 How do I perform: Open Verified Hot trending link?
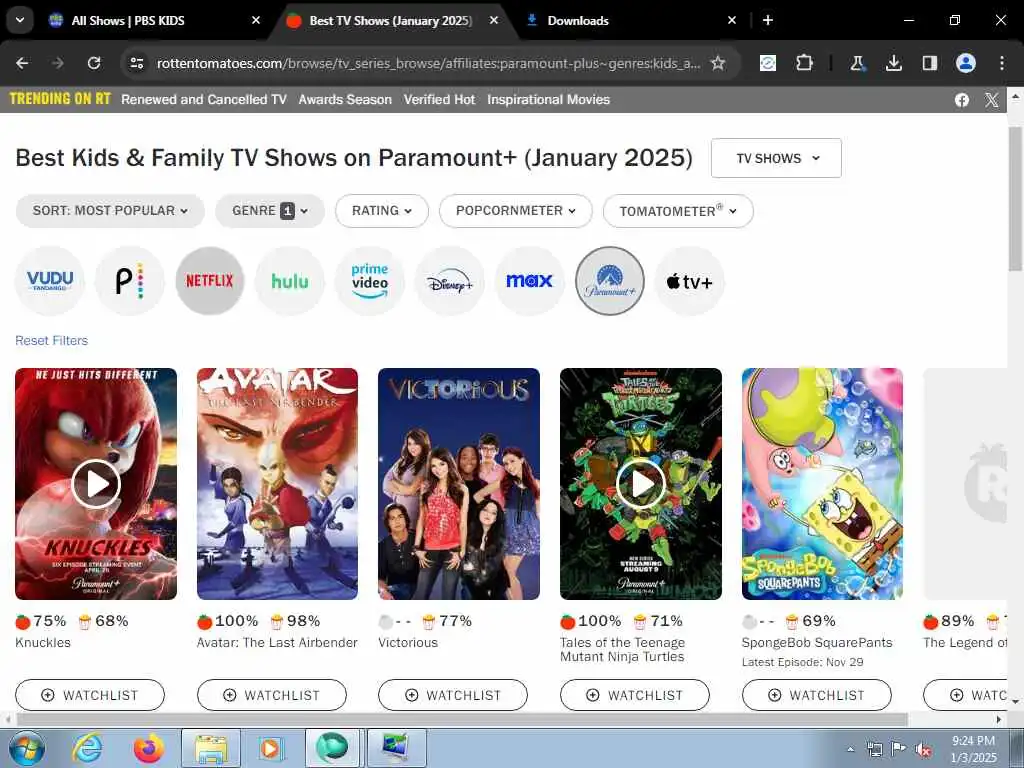(440, 99)
